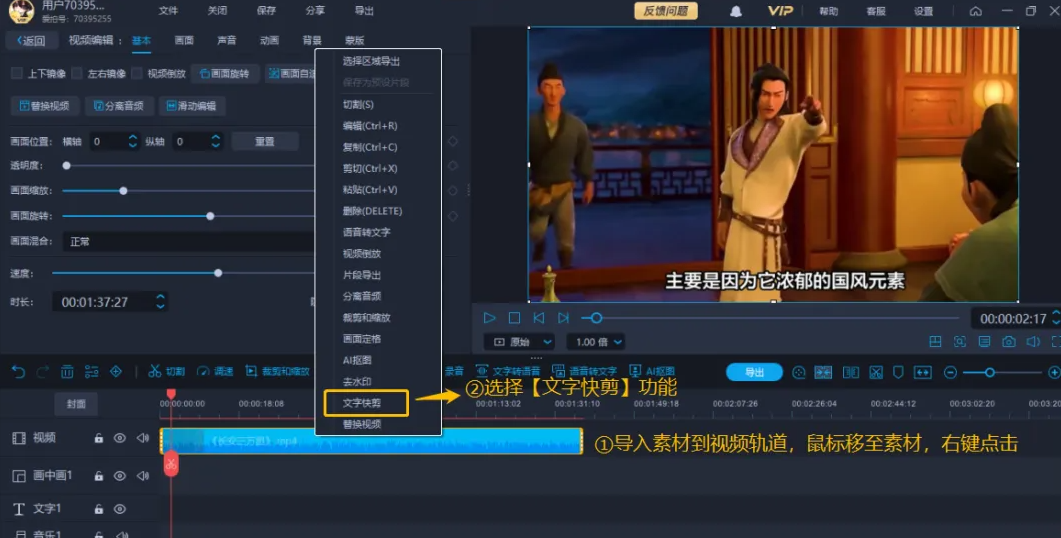Go to previous frame in preview
Viewport: 1061px width, 538px height.
(x=539, y=318)
